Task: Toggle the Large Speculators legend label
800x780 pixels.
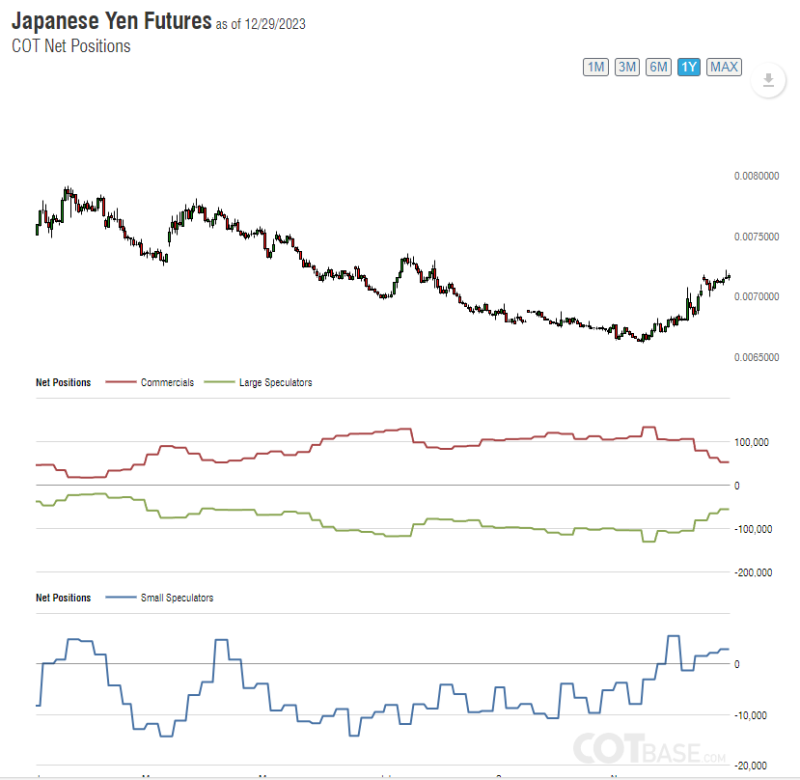Action: pos(275,383)
